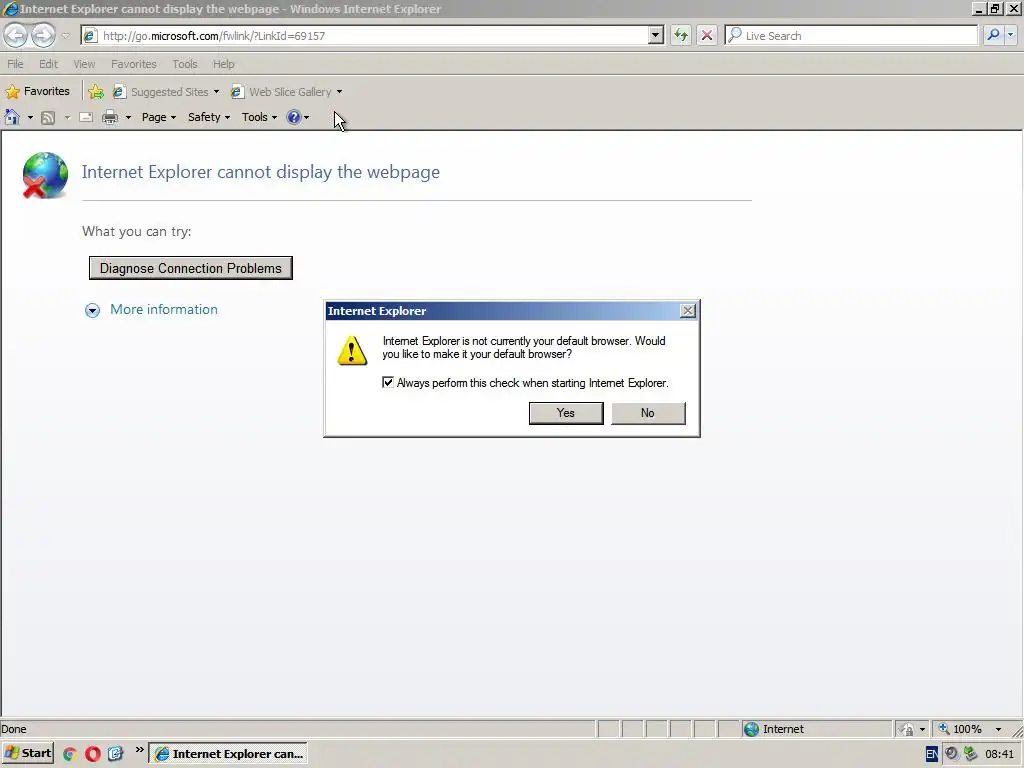Click the RSS feeds icon
The height and width of the screenshot is (768, 1024).
[48, 118]
